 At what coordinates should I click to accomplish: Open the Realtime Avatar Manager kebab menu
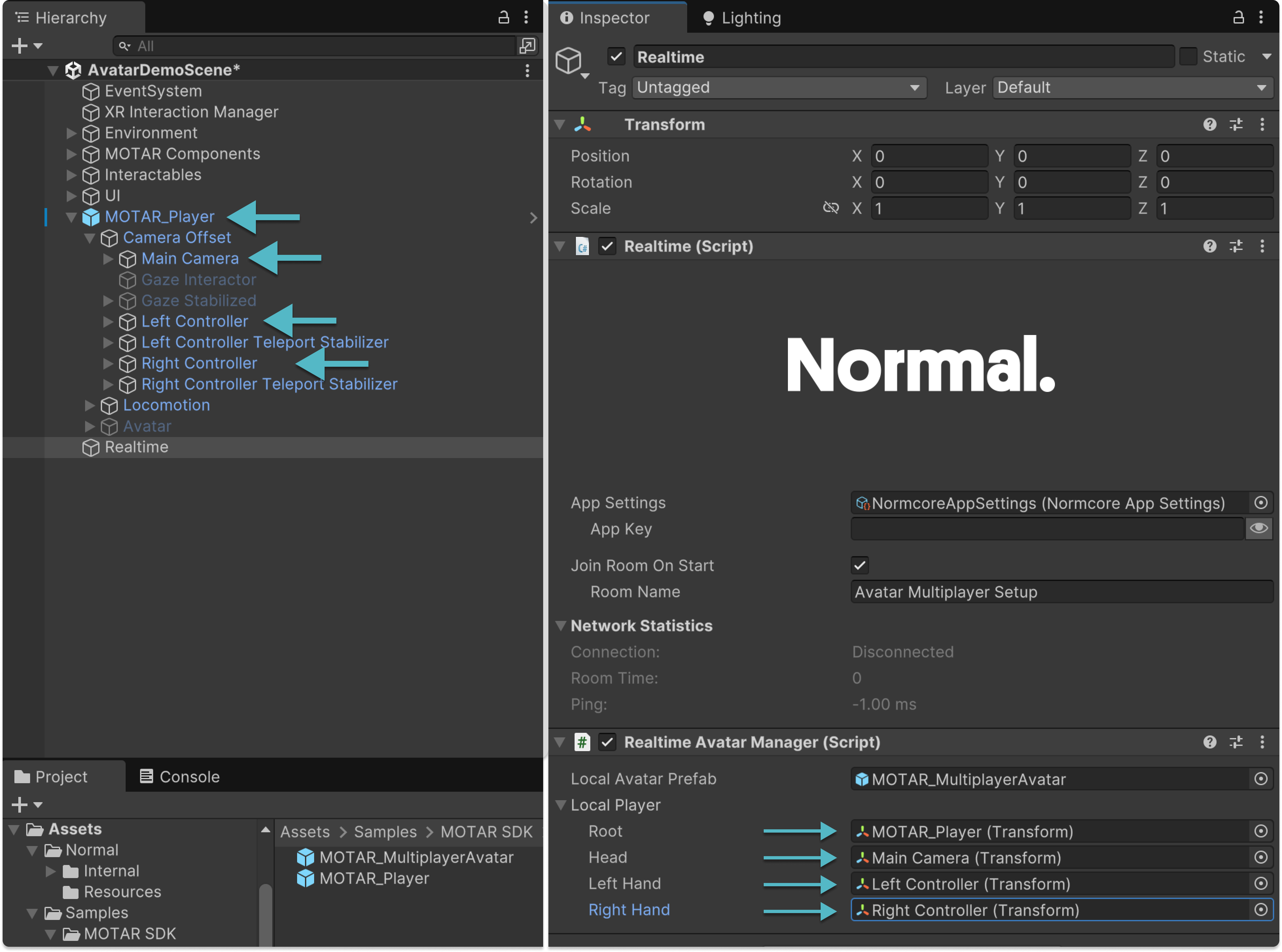pyautogui.click(x=1262, y=742)
